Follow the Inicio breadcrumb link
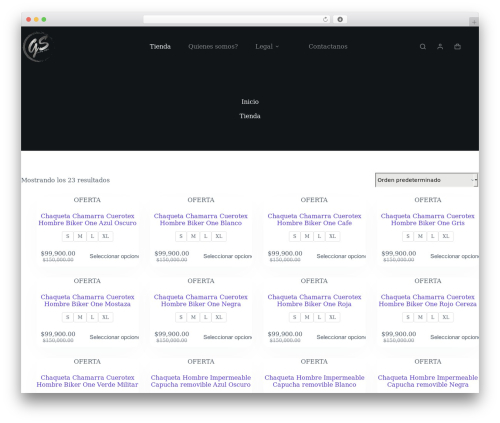Screen dimensions: 500x423 (x=250, y=102)
